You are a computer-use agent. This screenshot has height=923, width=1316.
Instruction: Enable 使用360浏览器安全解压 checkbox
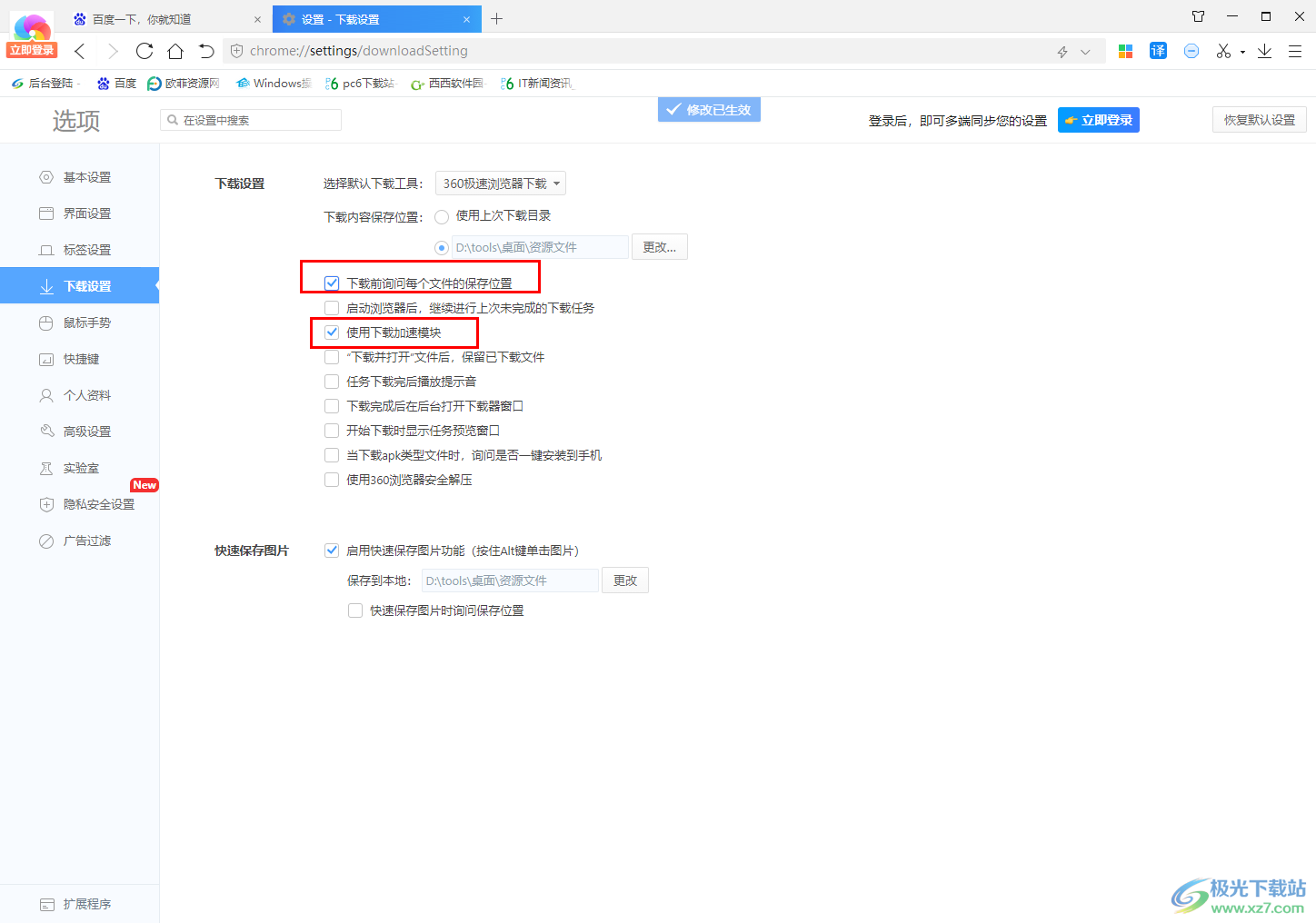pos(332,480)
